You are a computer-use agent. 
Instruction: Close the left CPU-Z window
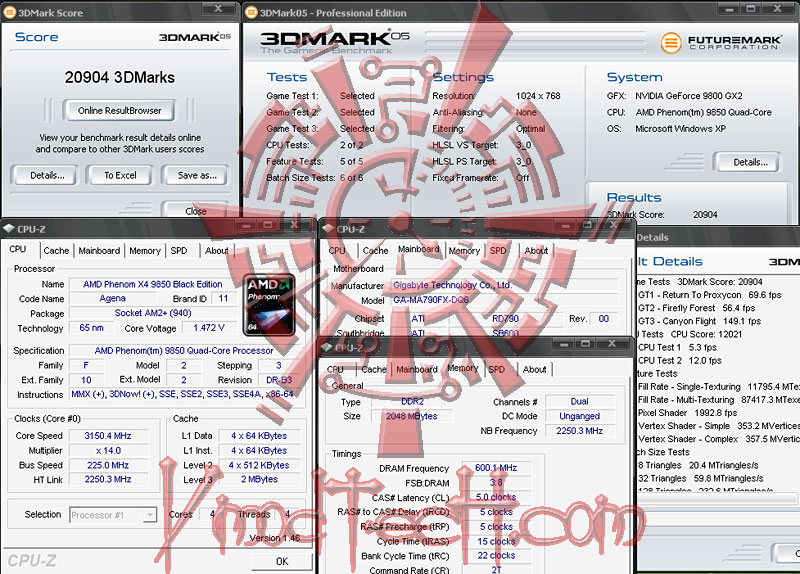[x=294, y=225]
